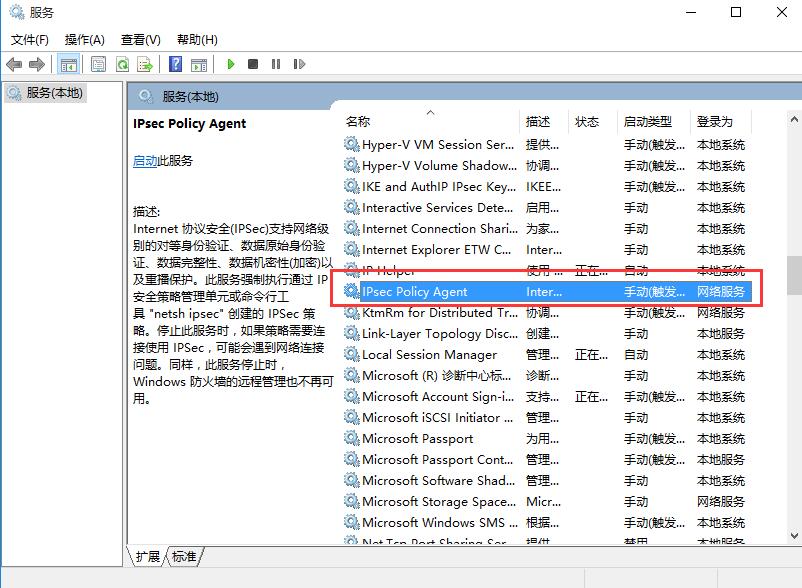Click the list scrollbar up arrow
The image size is (802, 588).
click(794, 120)
